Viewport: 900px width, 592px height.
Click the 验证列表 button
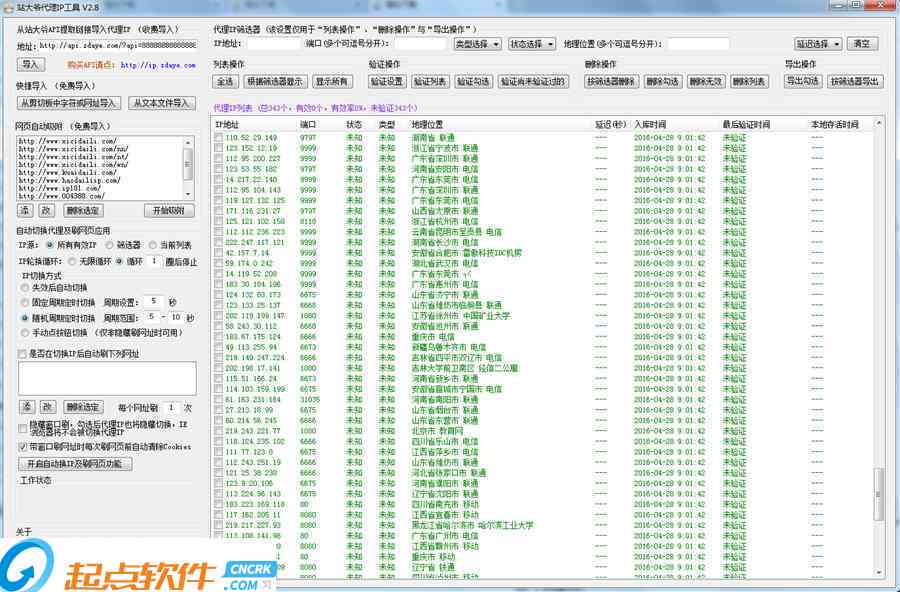[430, 82]
